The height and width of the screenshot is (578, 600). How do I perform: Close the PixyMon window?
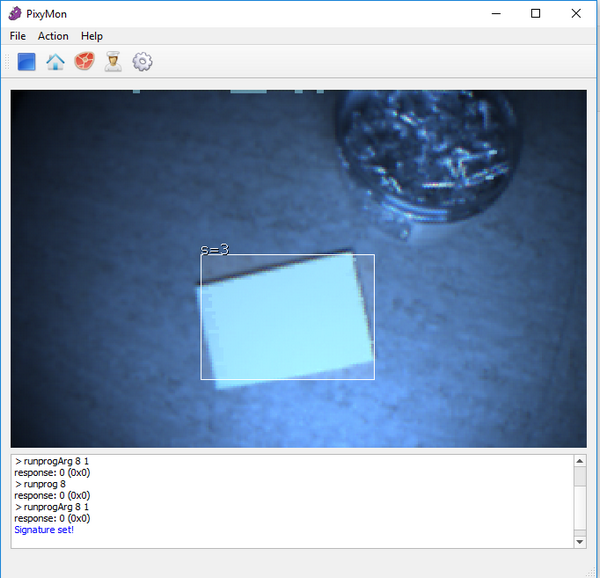576,14
